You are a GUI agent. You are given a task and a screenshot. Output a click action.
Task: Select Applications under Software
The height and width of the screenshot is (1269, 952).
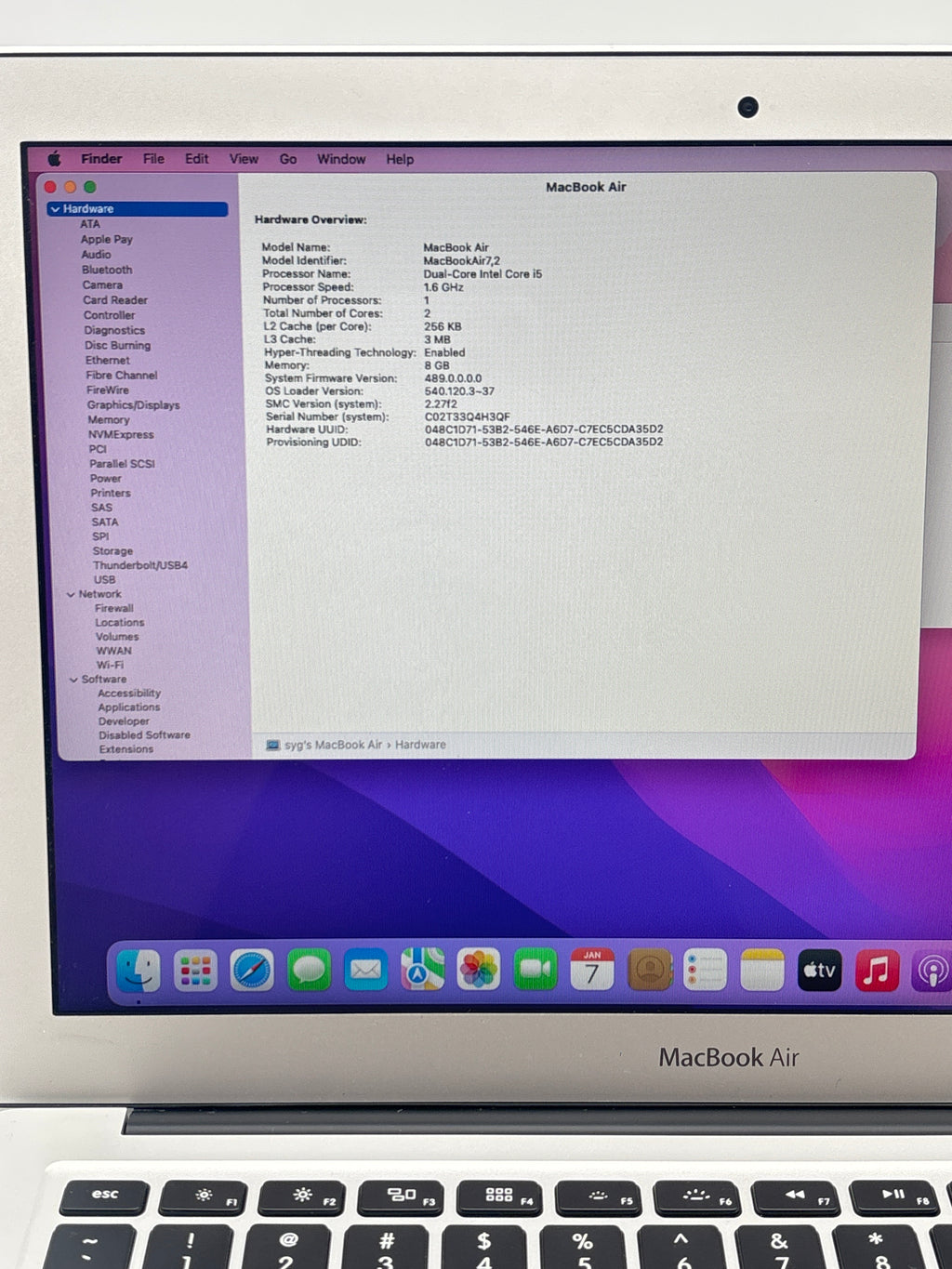129,707
